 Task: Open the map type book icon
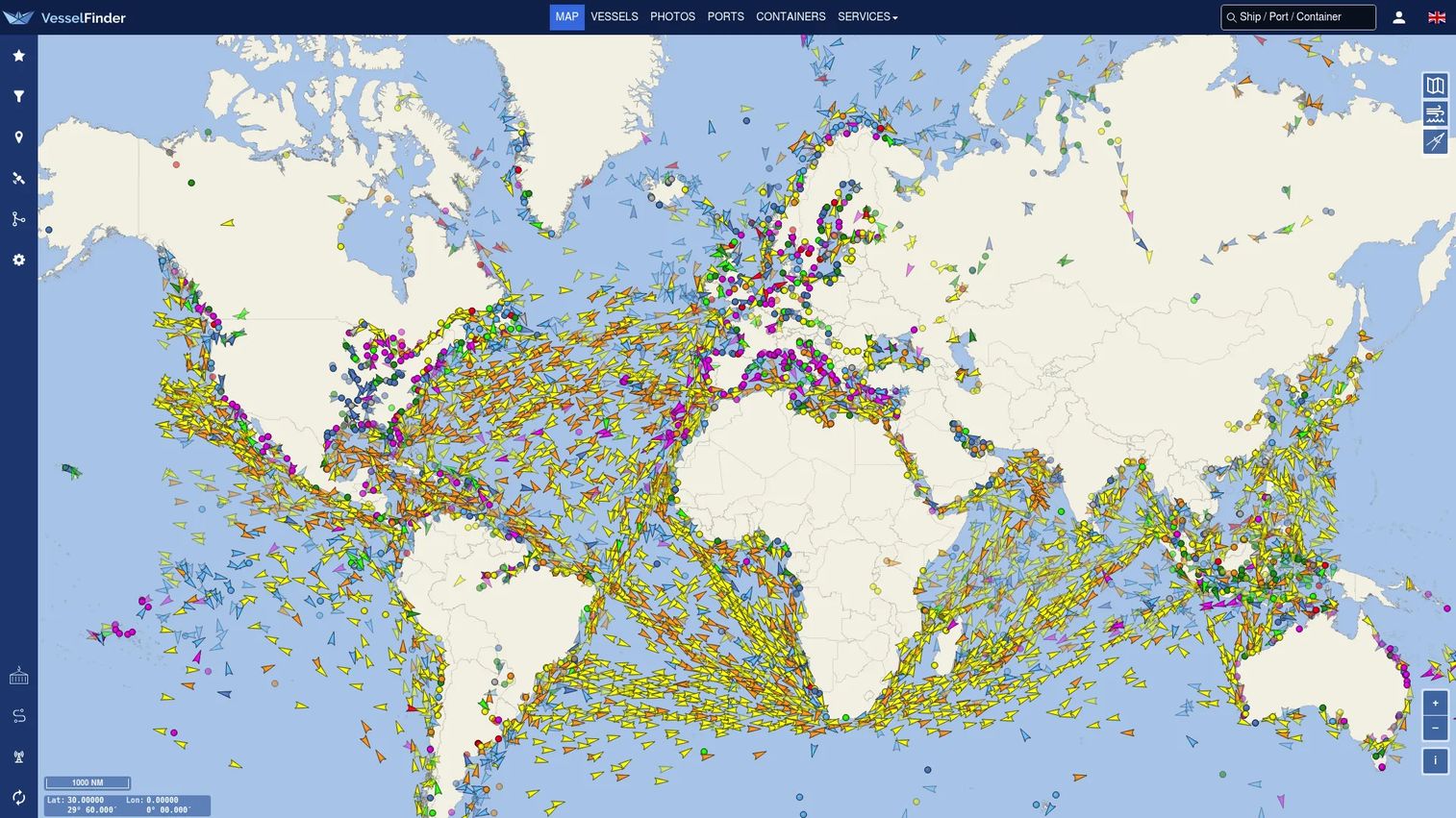pyautogui.click(x=1435, y=86)
